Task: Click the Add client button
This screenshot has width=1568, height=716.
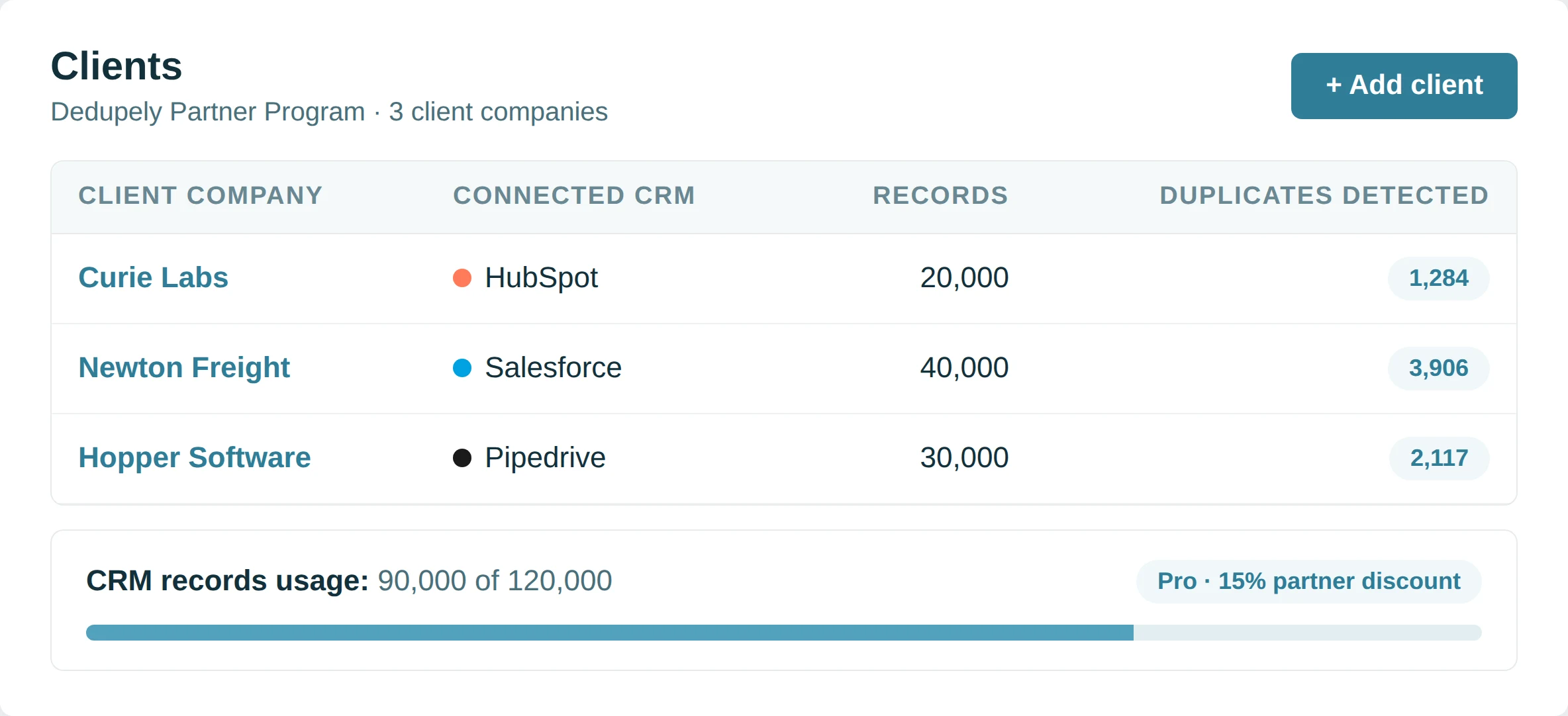Action: [1404, 86]
